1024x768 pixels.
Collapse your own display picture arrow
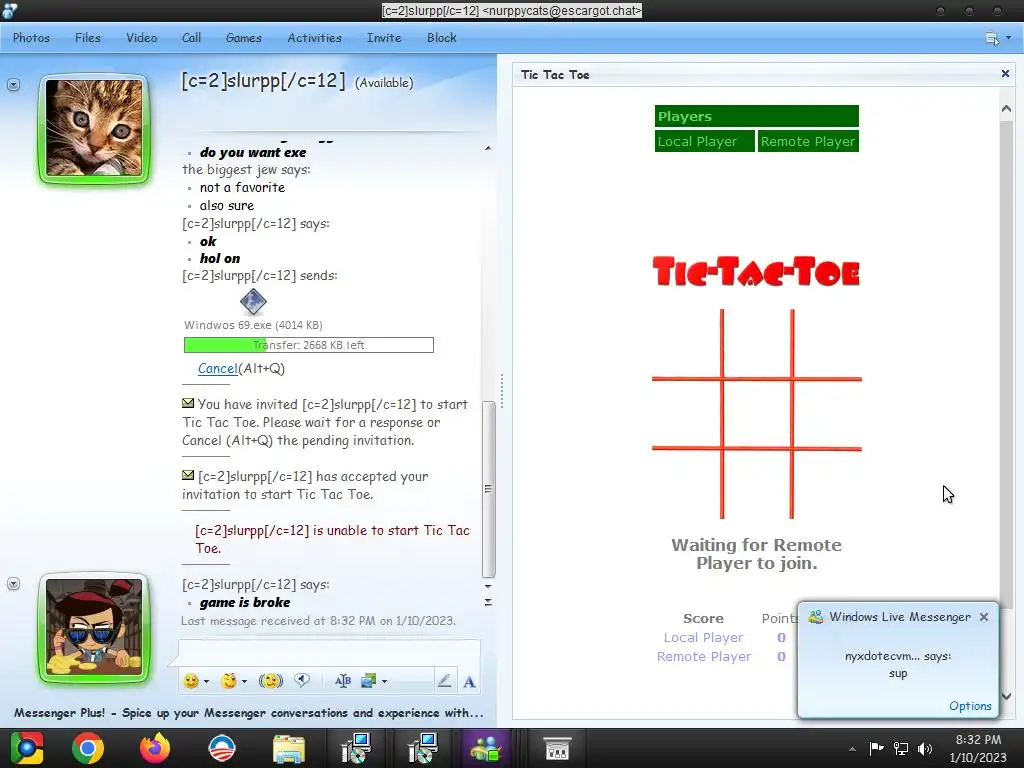[13, 584]
